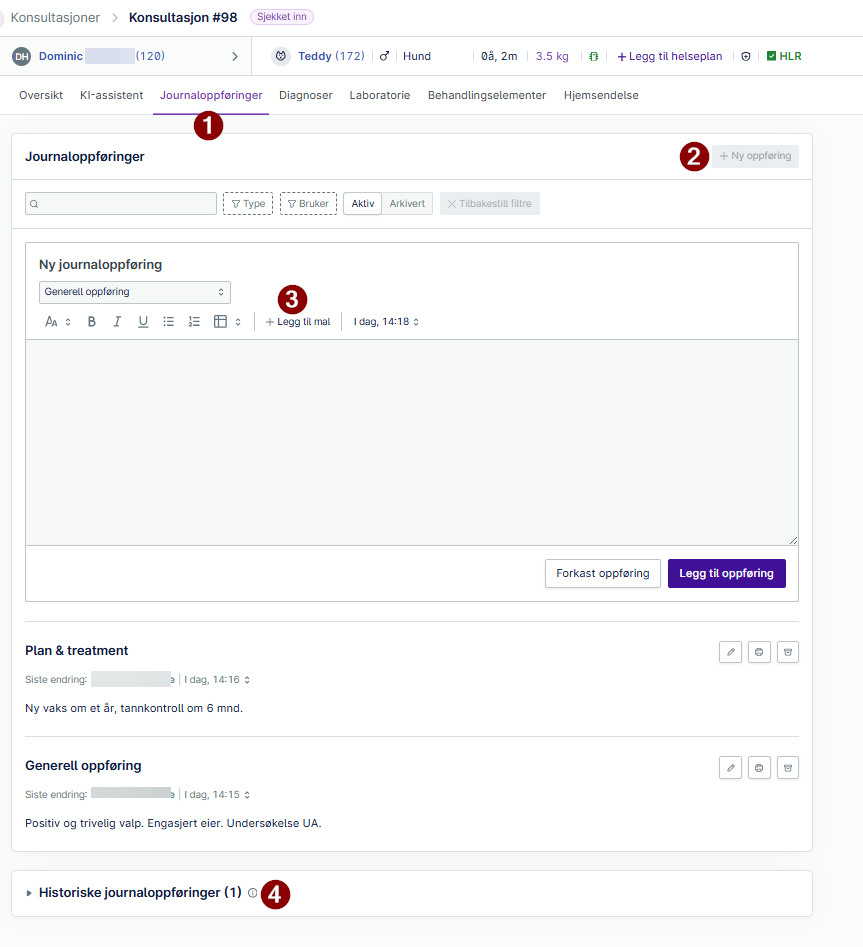Click the search magnifier icon
The width and height of the screenshot is (863, 947).
(x=34, y=204)
